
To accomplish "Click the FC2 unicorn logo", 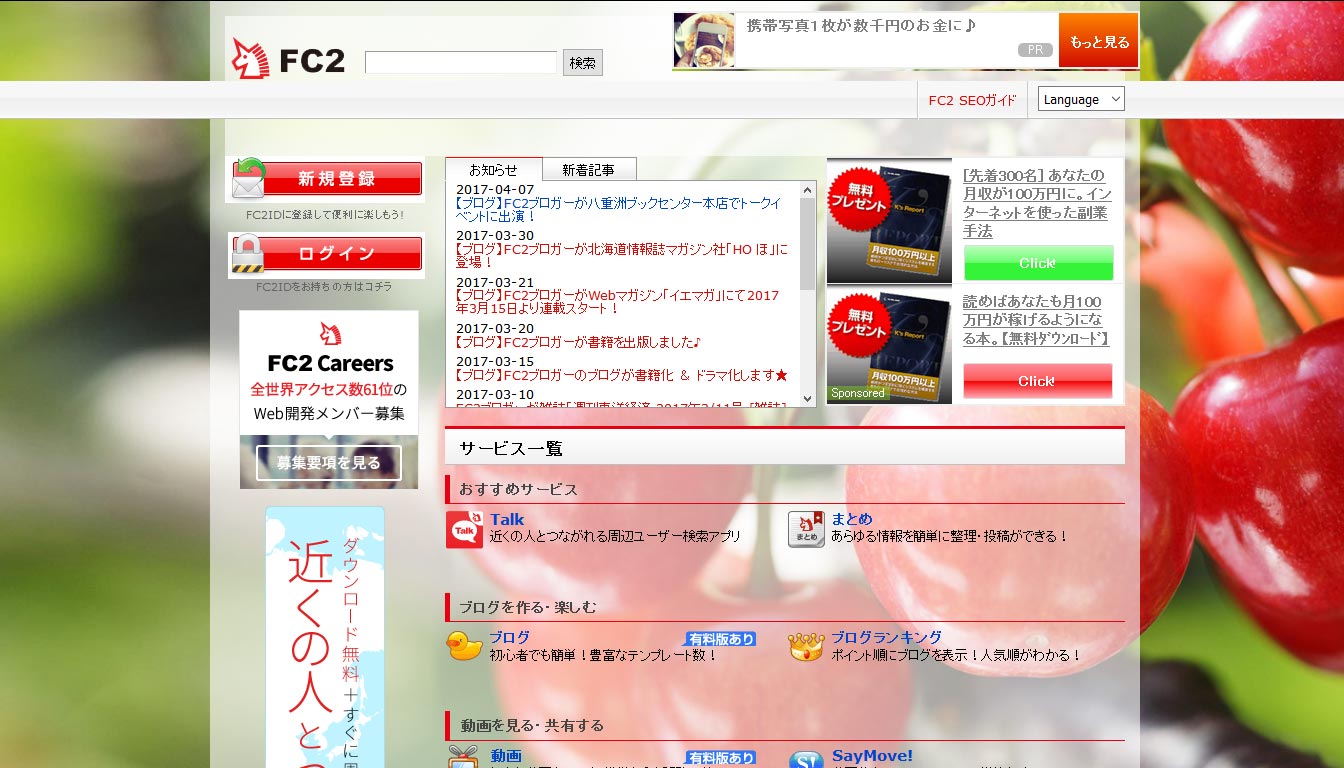I will coord(288,59).
